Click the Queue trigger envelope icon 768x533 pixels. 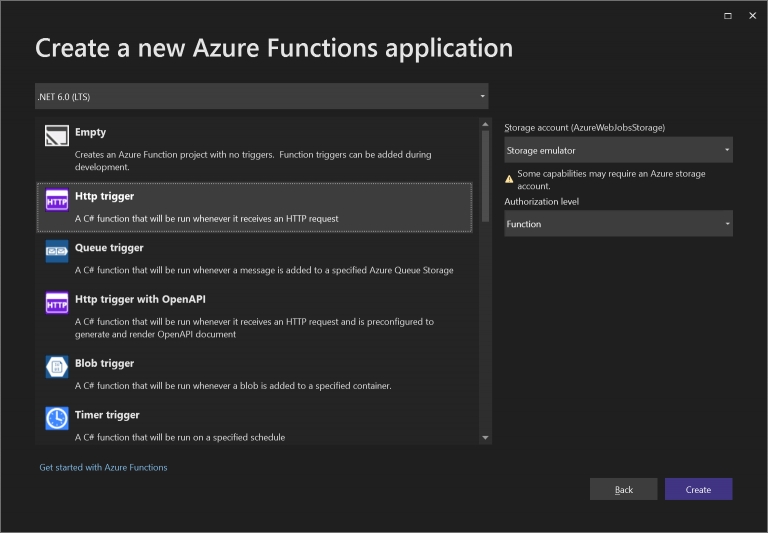(57, 251)
